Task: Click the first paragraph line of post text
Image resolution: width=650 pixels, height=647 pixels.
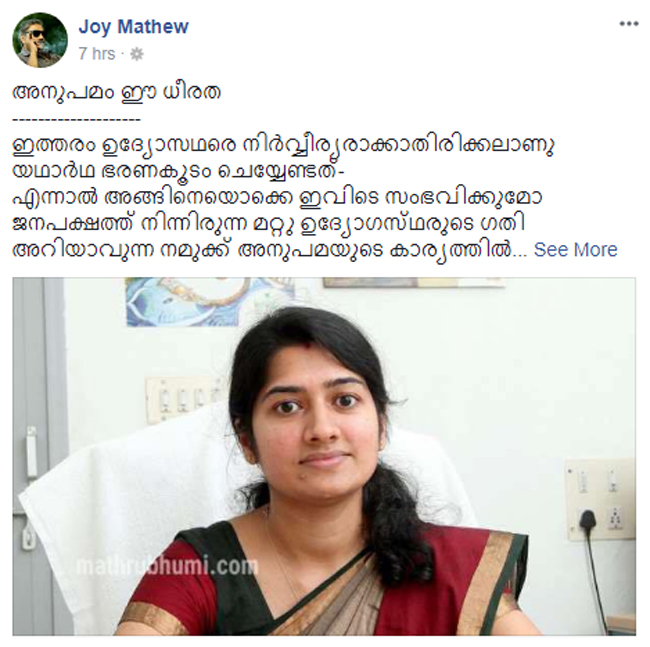Action: 283,145
